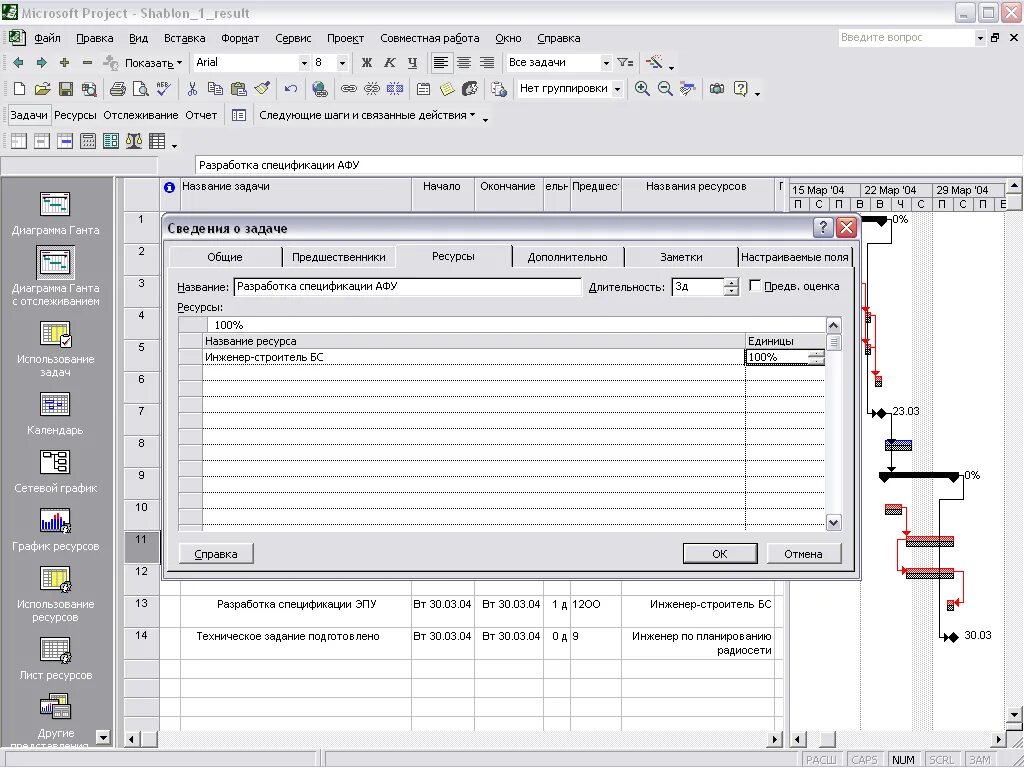The height and width of the screenshot is (768, 1024).
Task: Open the Network Diagram view in sidebar
Action: click(x=56, y=471)
